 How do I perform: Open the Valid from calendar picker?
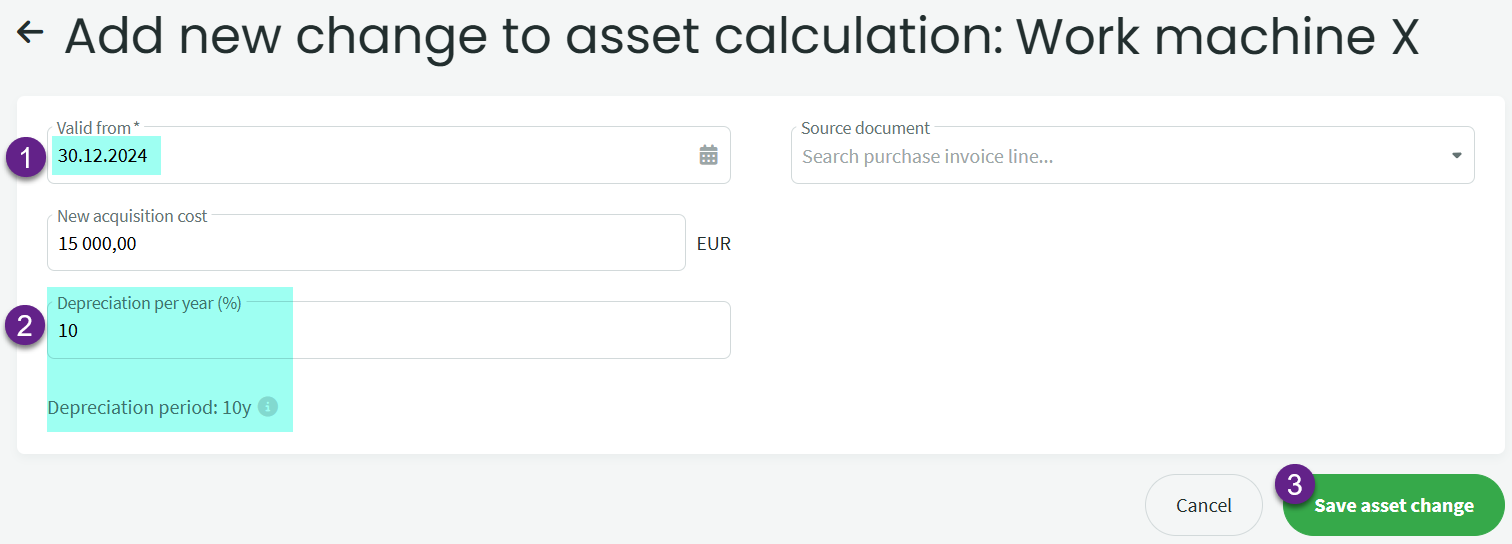tap(708, 155)
